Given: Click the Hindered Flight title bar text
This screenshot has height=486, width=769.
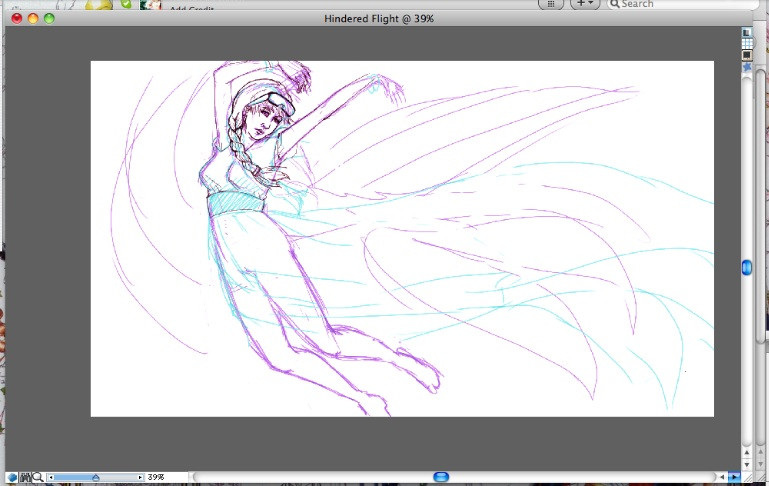Looking at the screenshot, I should pos(379,19).
